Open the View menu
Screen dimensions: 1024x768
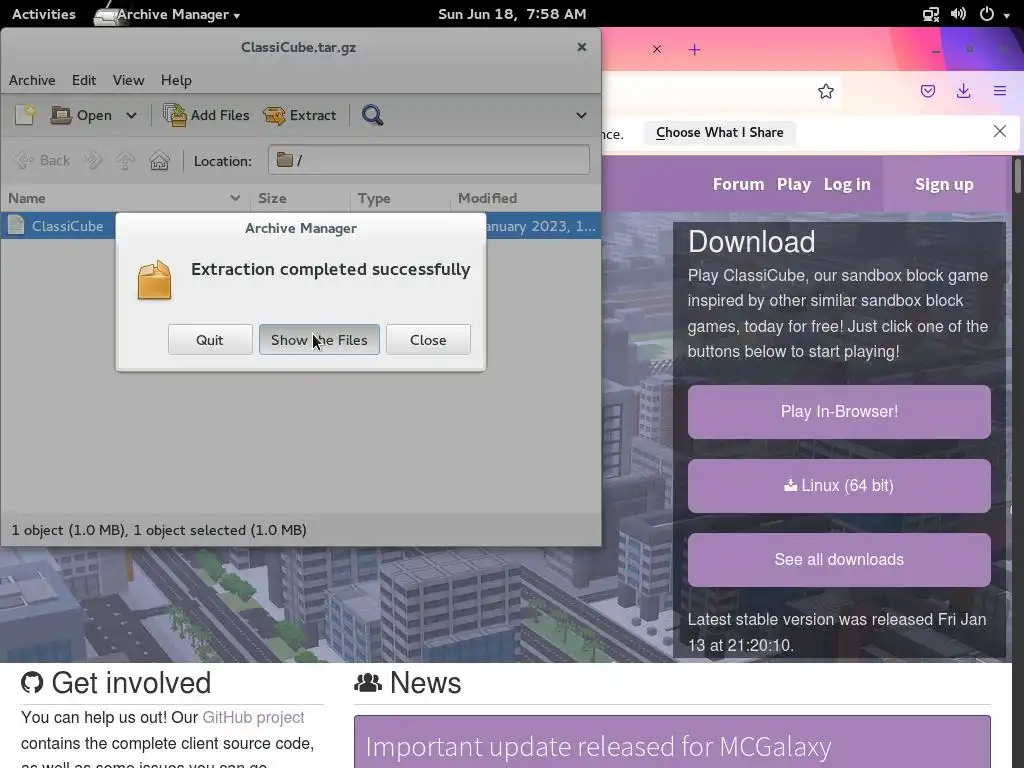pyautogui.click(x=128, y=80)
